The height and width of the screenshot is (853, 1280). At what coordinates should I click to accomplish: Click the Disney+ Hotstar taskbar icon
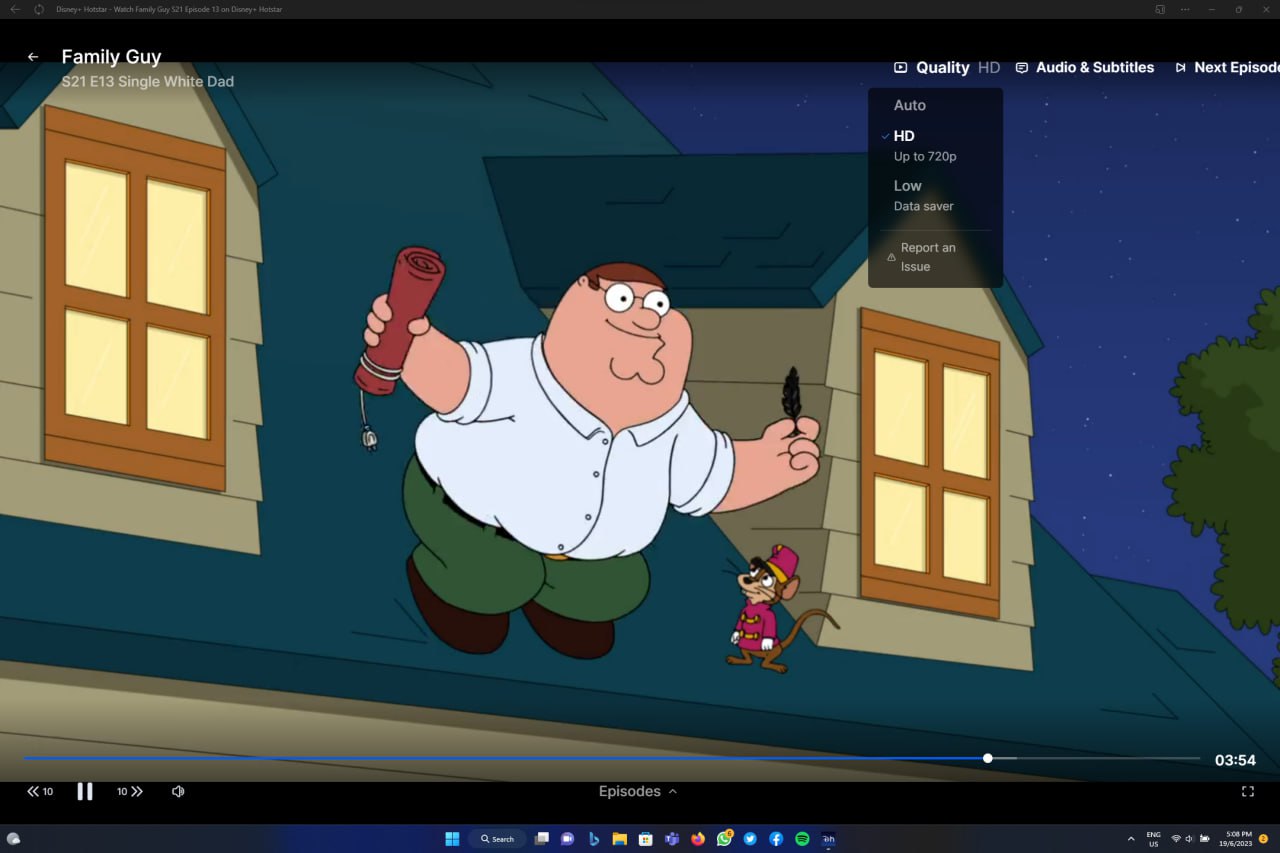tap(828, 839)
